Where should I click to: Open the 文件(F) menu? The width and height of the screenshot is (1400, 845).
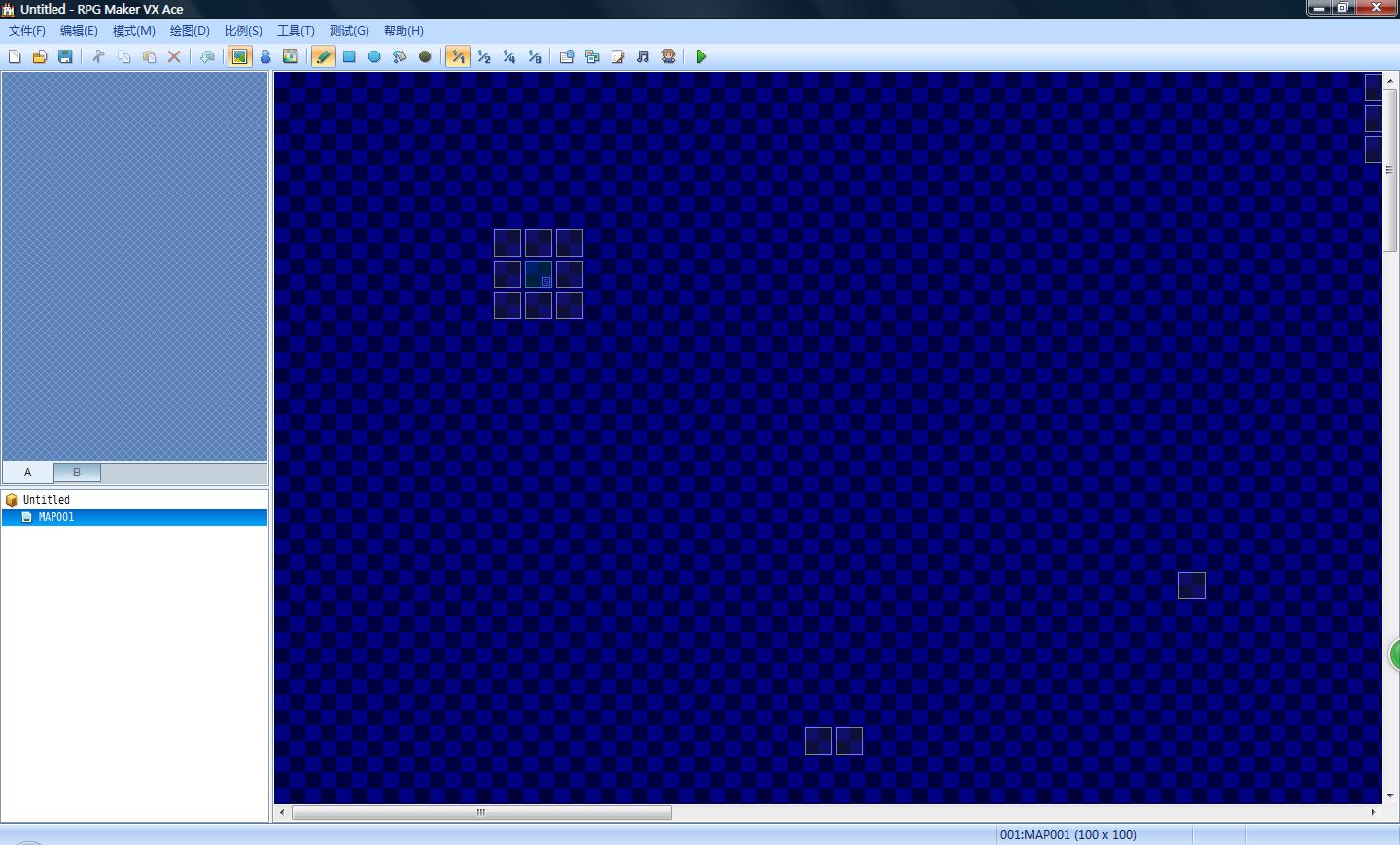(27, 31)
